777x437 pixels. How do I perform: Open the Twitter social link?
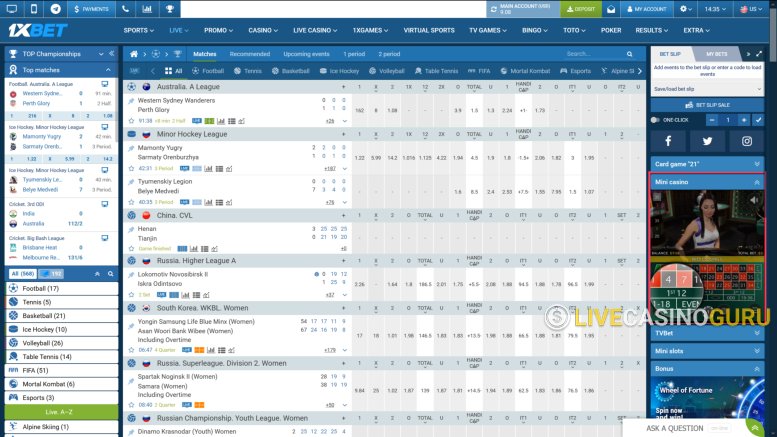point(707,141)
